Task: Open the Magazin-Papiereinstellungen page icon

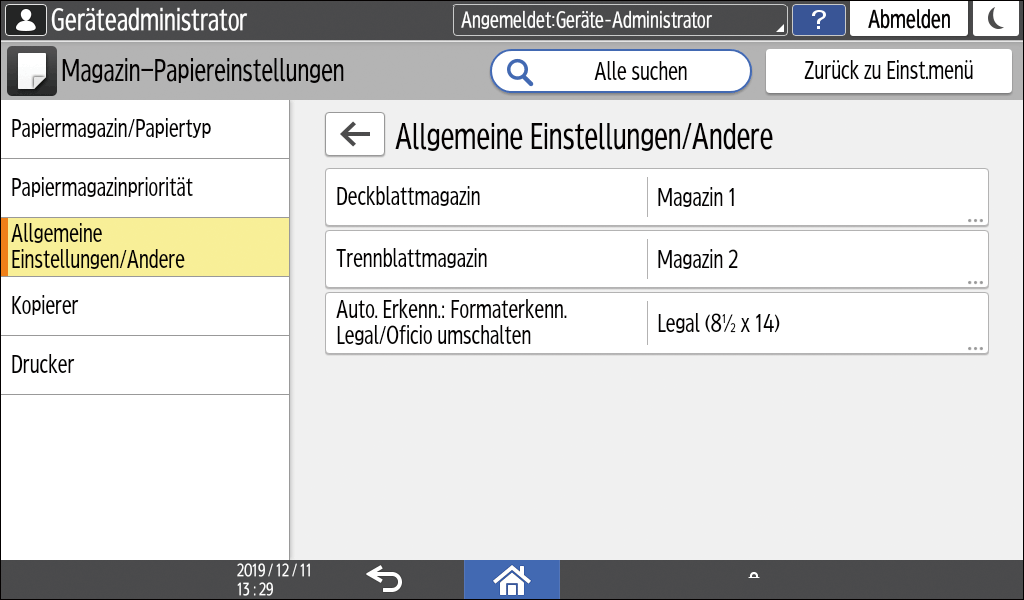Action: (x=30, y=70)
